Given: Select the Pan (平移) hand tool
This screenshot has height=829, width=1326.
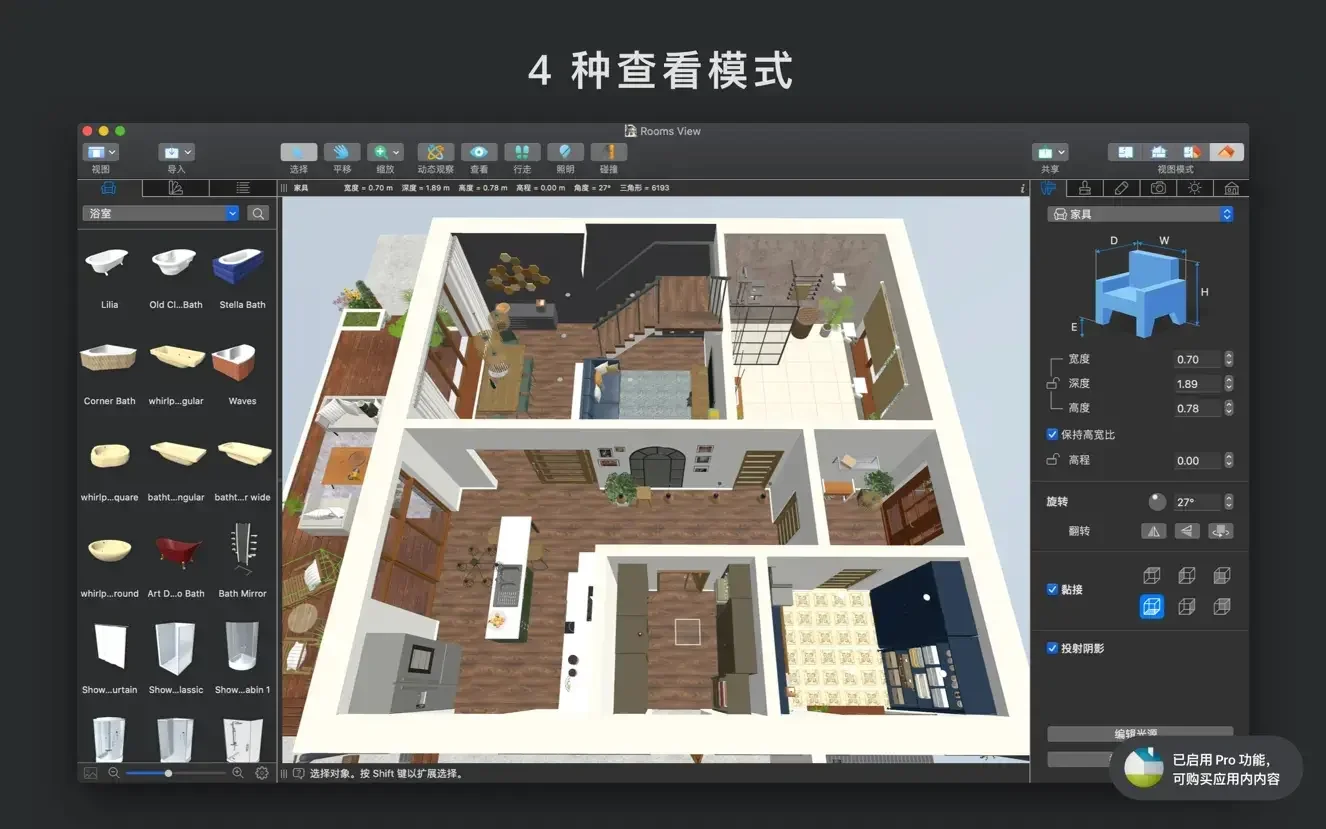Looking at the screenshot, I should (x=341, y=152).
